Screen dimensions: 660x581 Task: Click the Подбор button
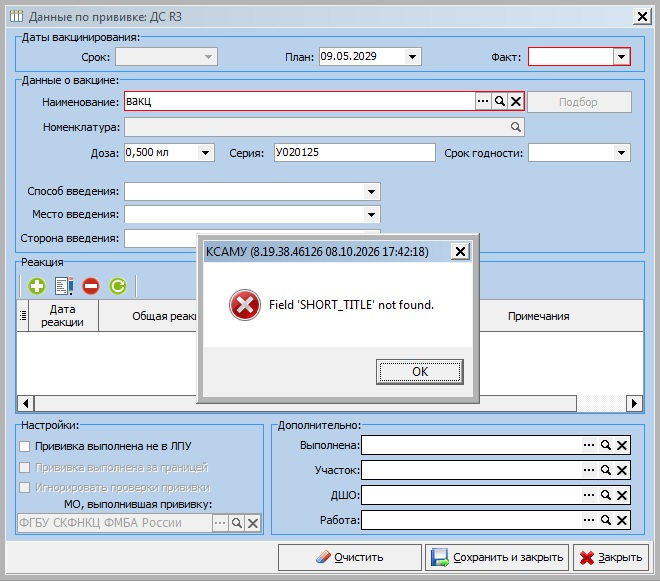pyautogui.click(x=579, y=102)
